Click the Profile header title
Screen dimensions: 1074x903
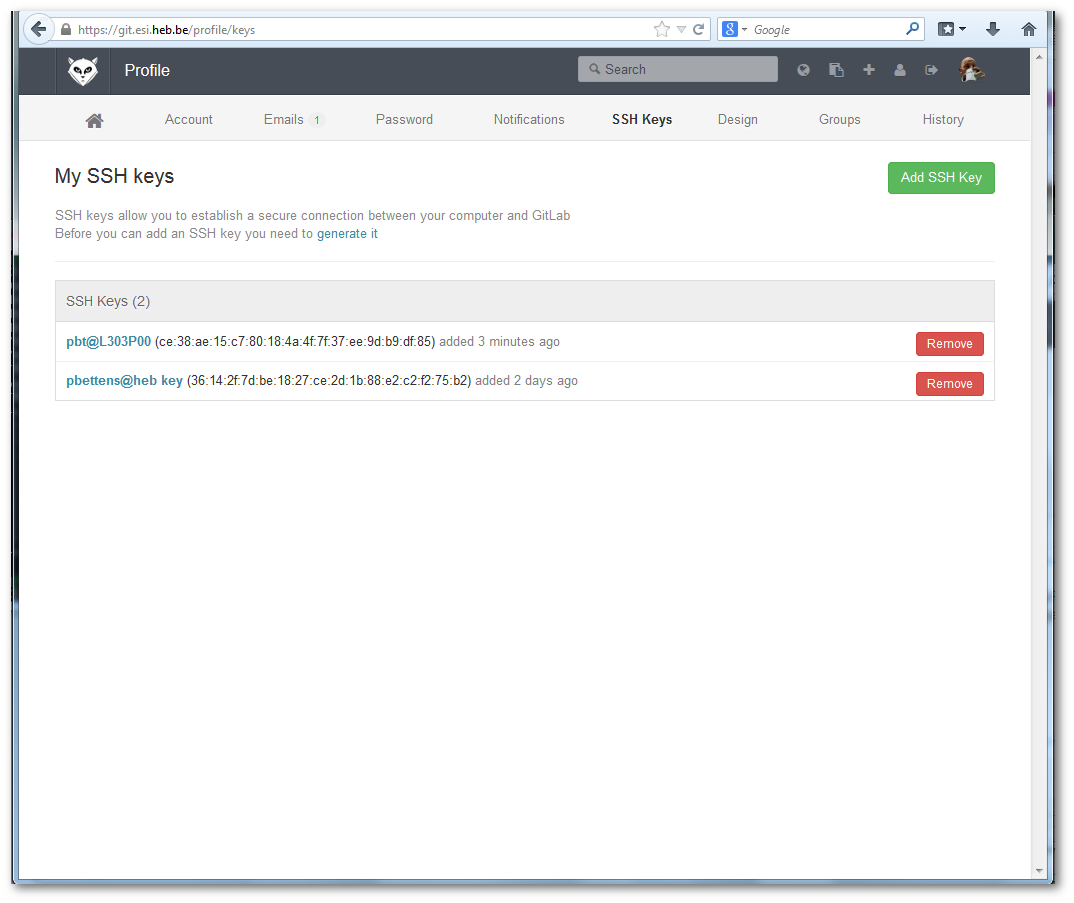[147, 71]
